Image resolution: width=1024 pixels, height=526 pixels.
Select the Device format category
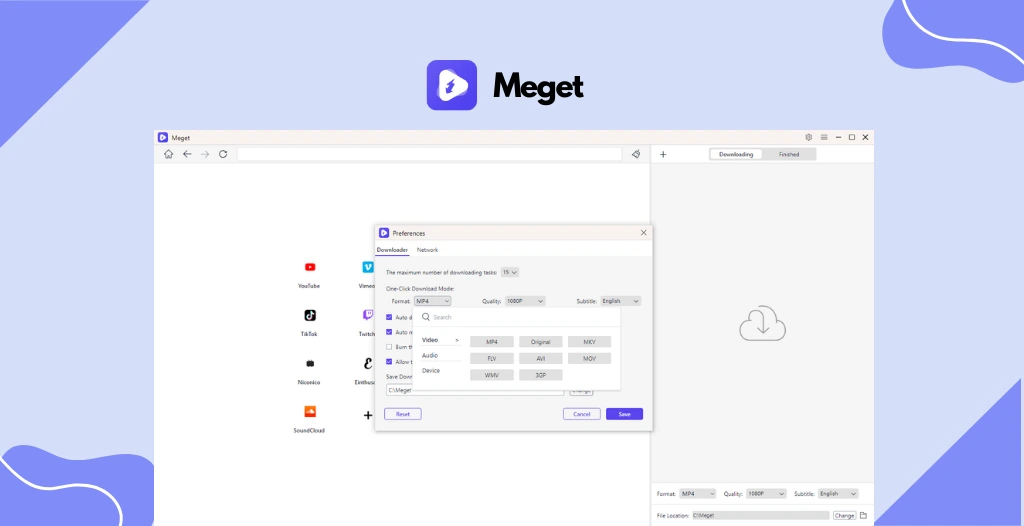[x=431, y=370]
